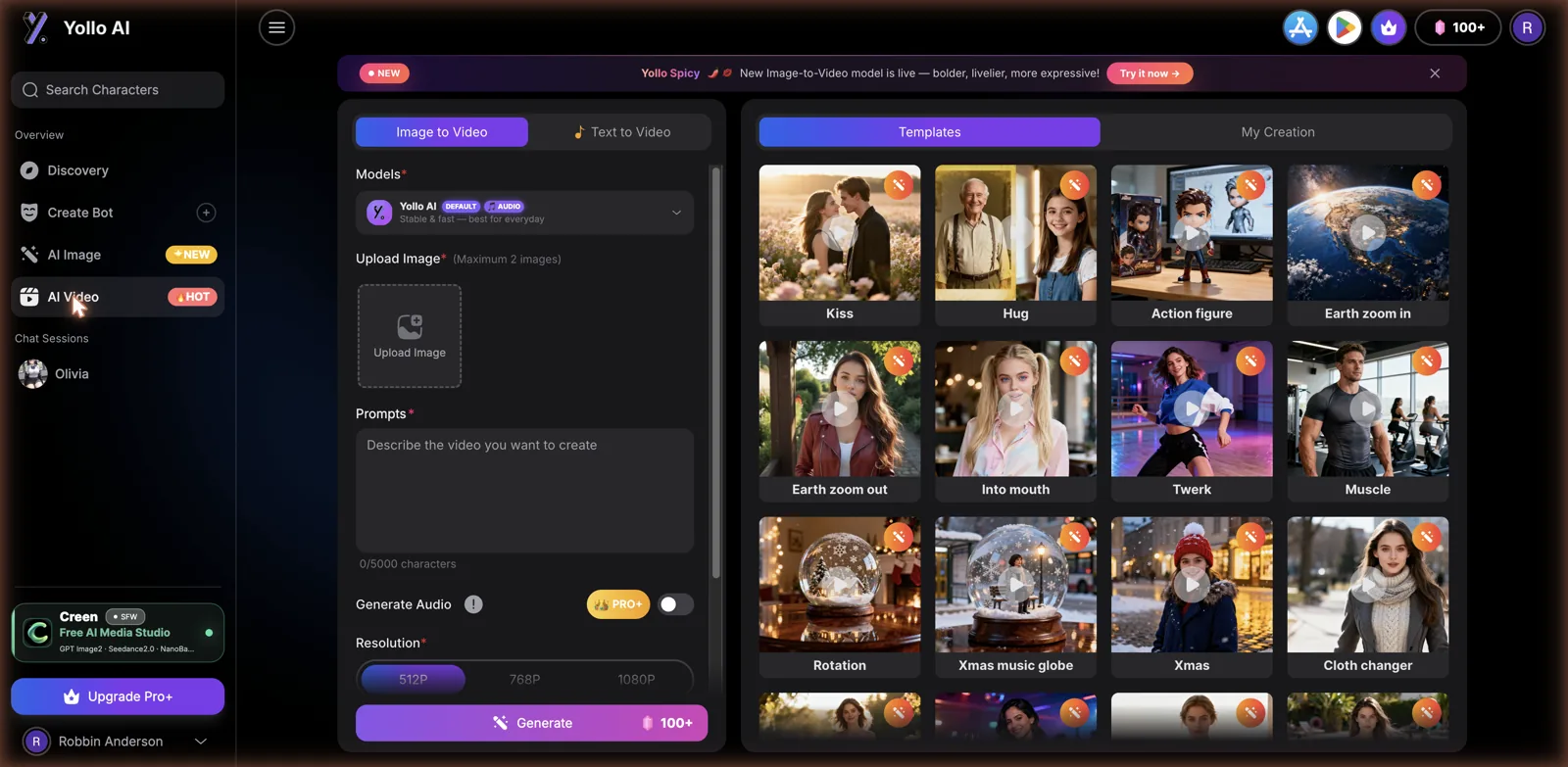Expand the Robbin Anderson account menu

[x=118, y=742]
